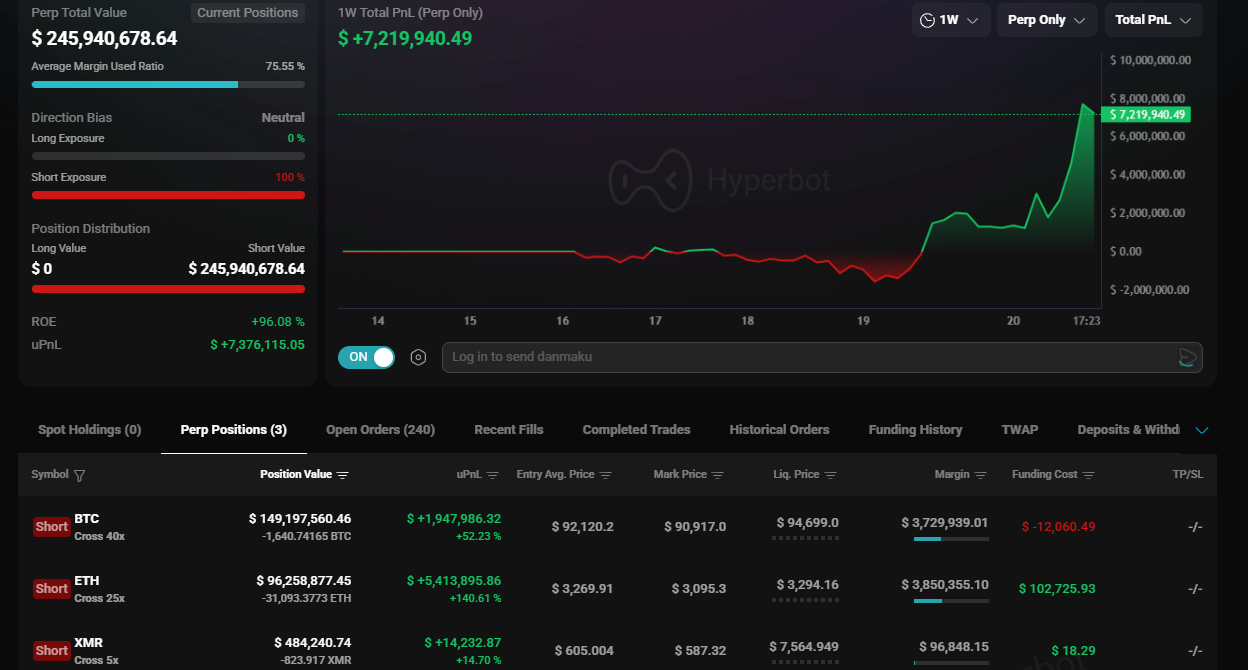Click the Mark Price sort icon
Screen dimensions: 1248x670
coord(717,475)
